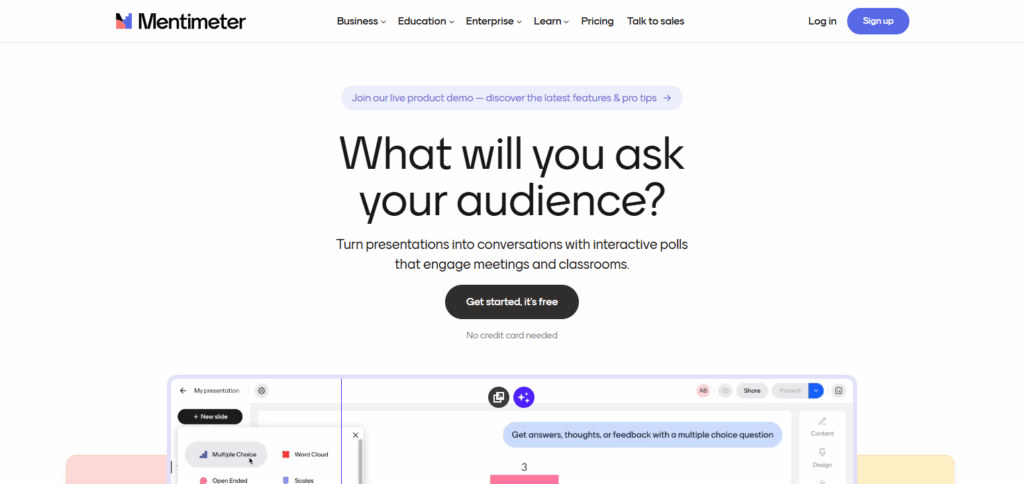Viewport: 1024px width, 484px height.
Task: Close the slide type popup
Action: point(355,435)
